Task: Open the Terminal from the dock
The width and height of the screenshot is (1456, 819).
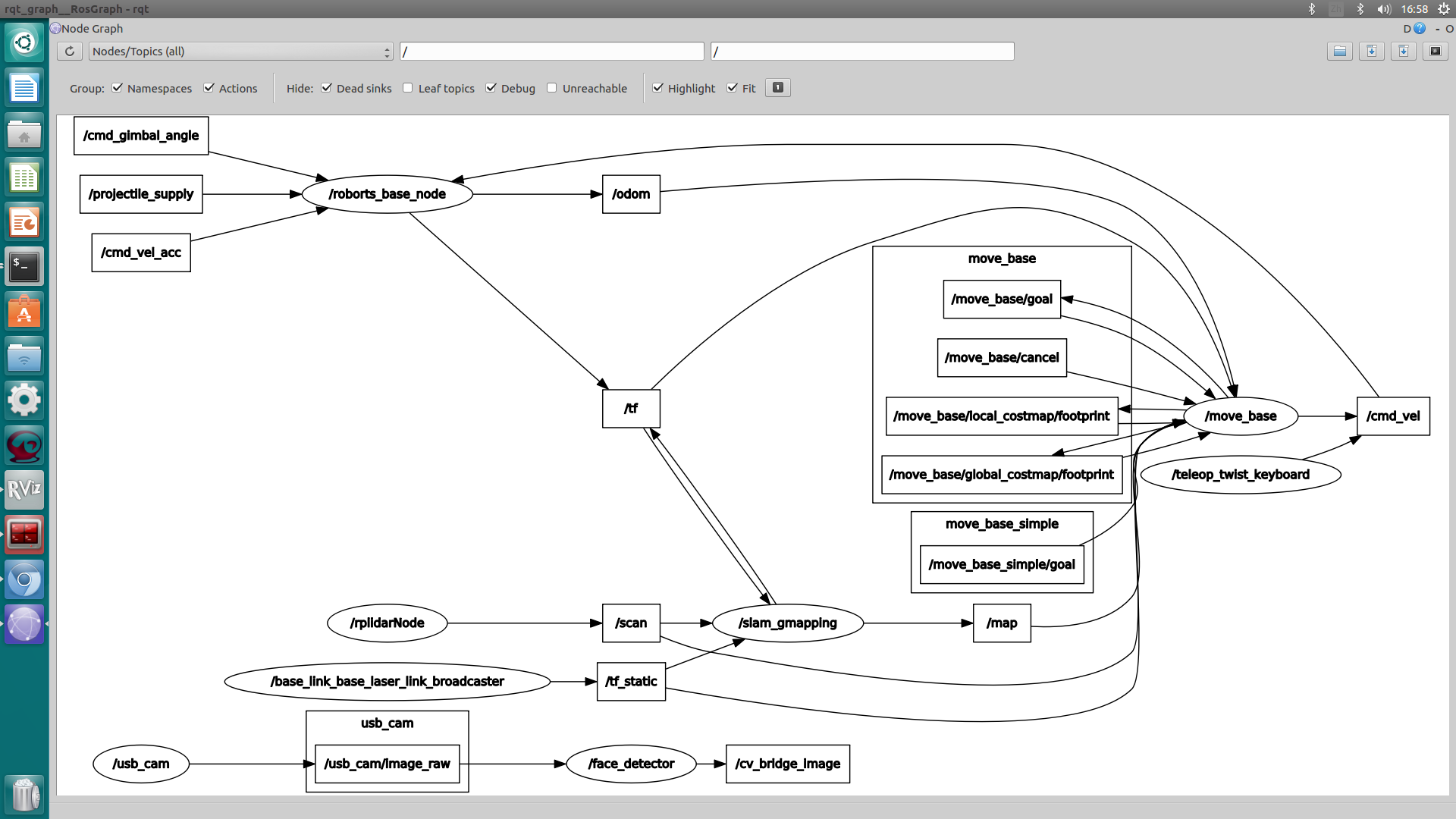Action: (x=24, y=267)
